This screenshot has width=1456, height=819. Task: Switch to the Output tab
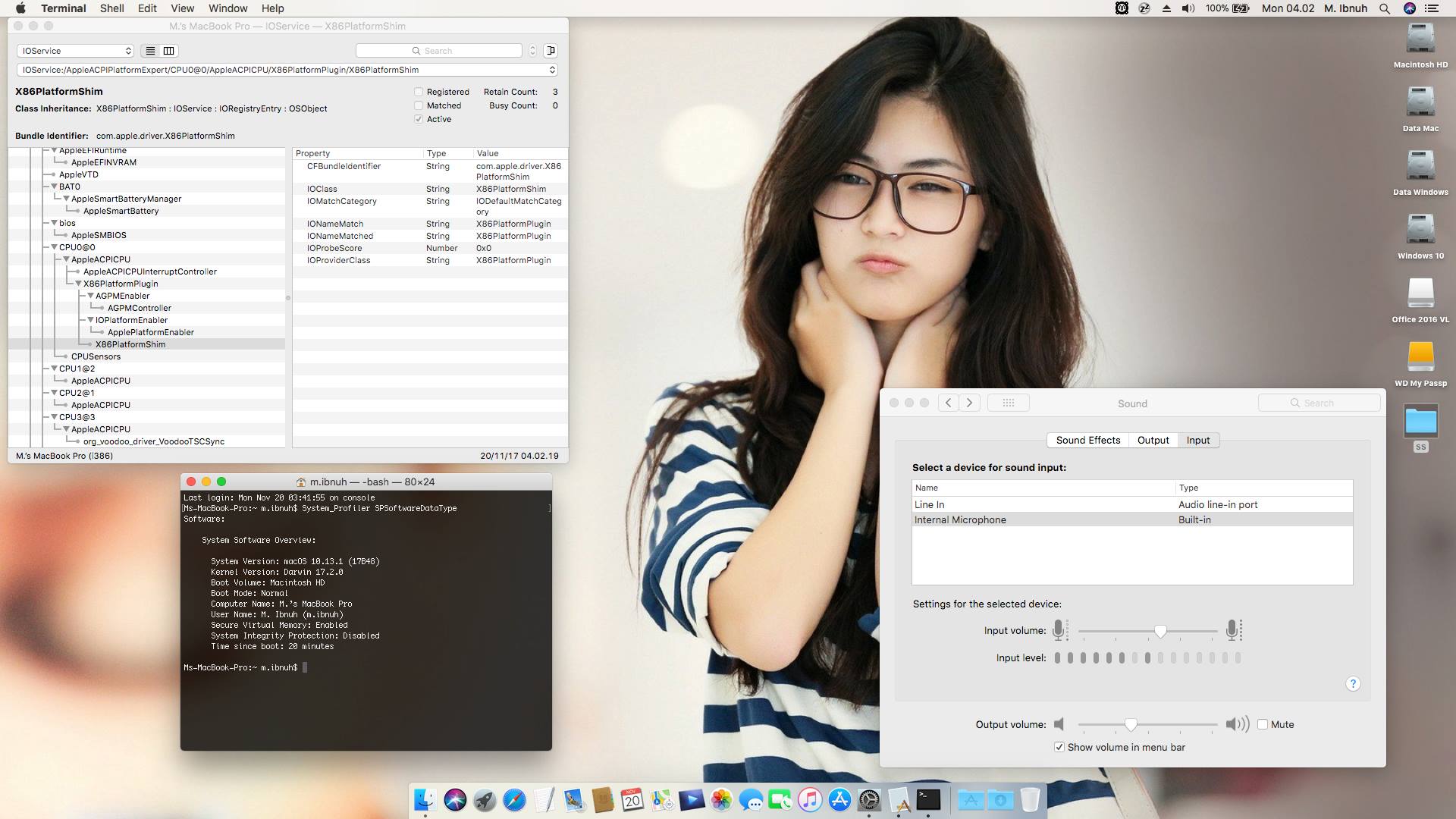pos(1153,440)
